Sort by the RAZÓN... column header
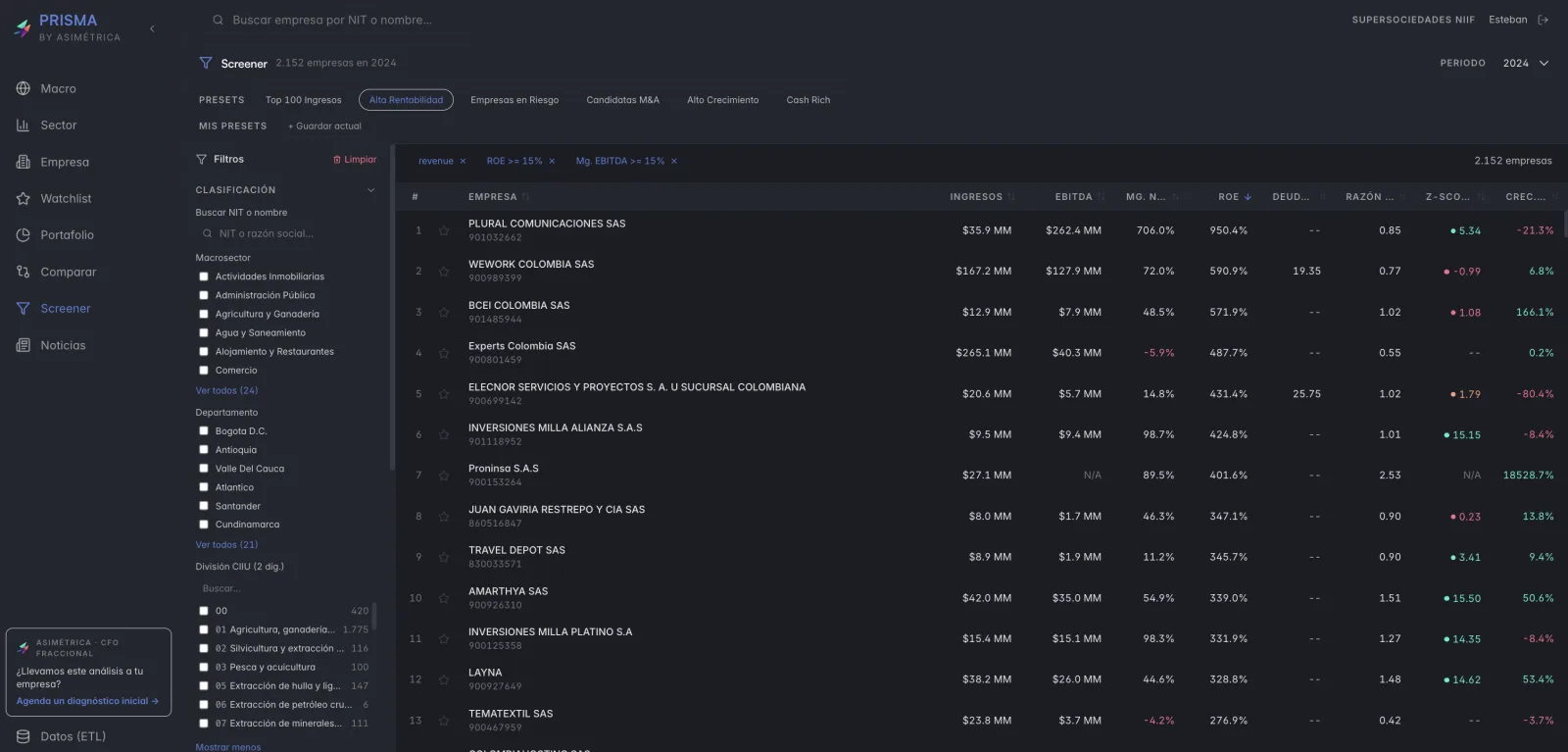The width and height of the screenshot is (1568, 752). pyautogui.click(x=1375, y=197)
